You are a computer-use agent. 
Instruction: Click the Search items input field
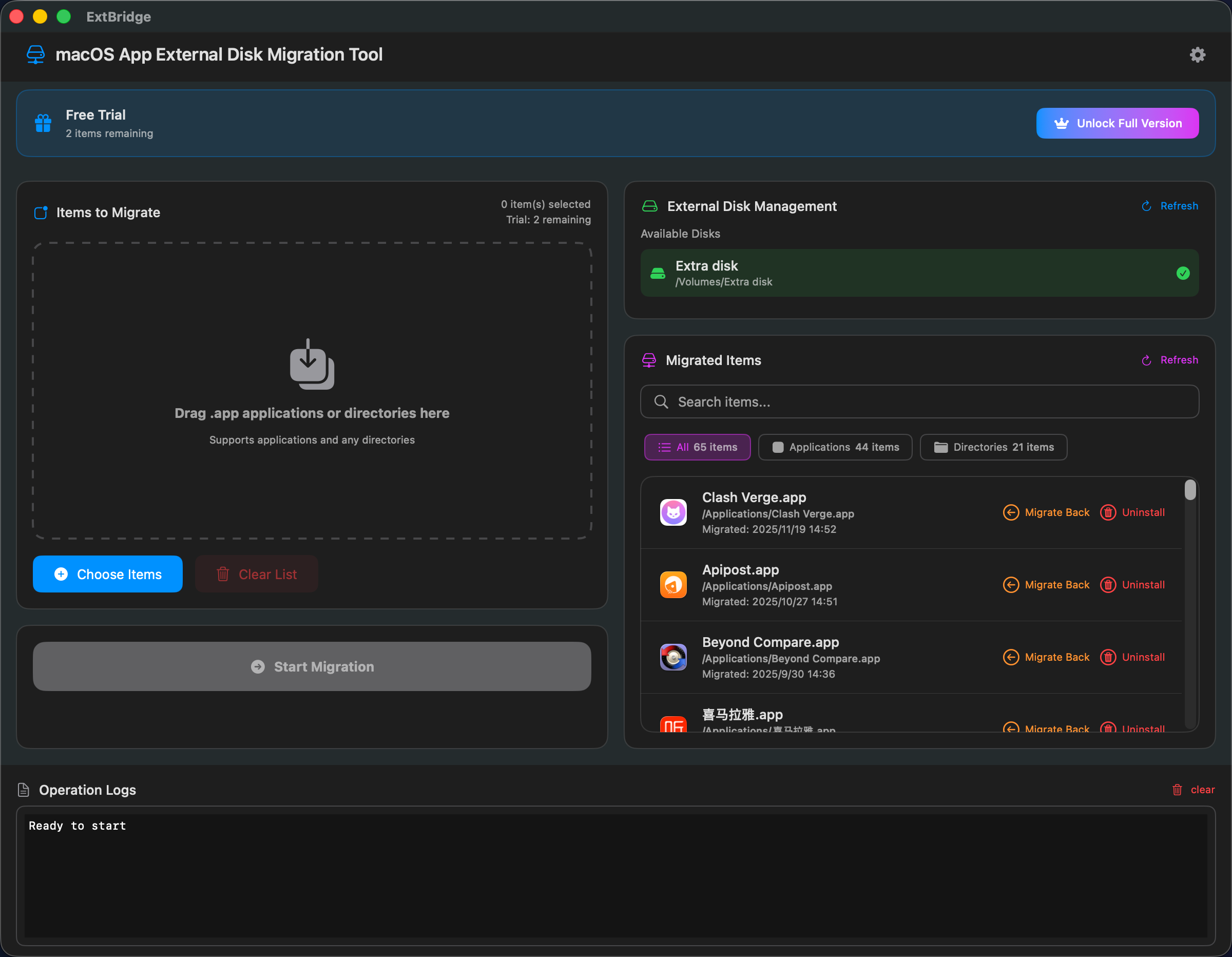919,402
